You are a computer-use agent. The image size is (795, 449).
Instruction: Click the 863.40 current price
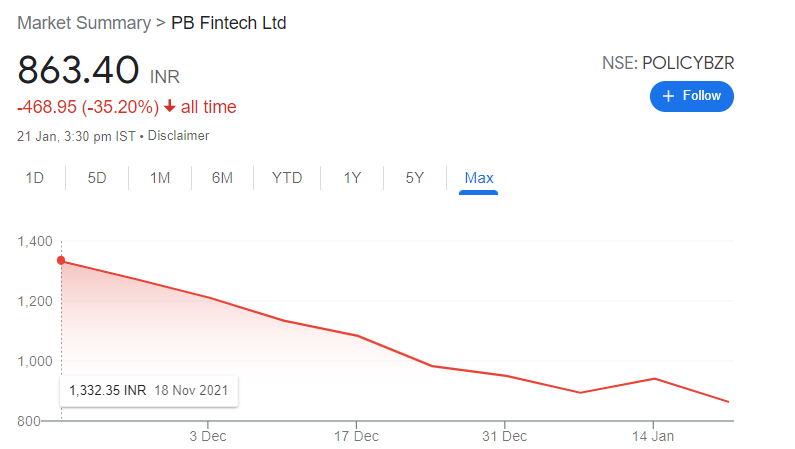tap(78, 69)
